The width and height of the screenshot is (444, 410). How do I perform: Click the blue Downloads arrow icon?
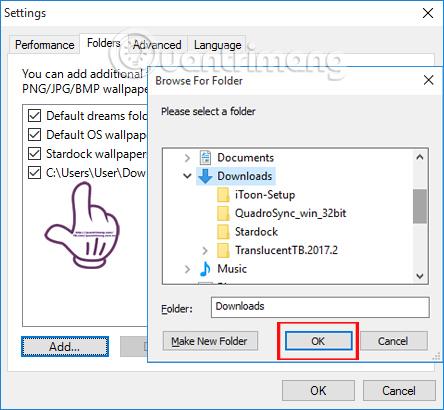coord(205,176)
